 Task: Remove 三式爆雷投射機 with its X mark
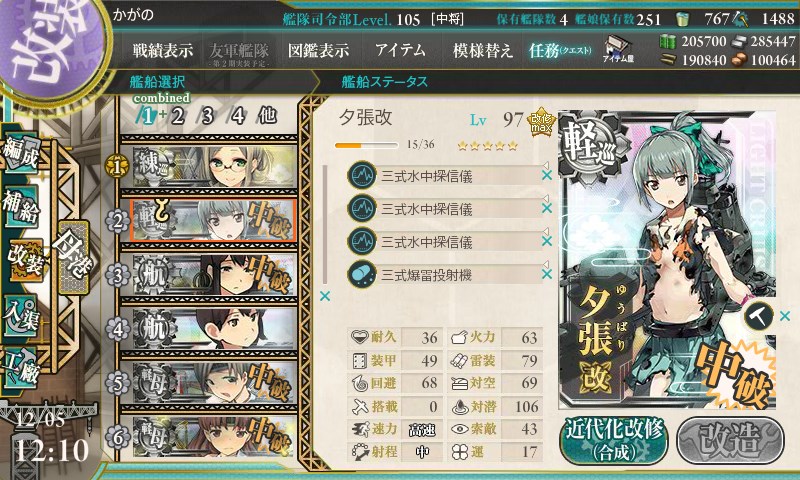[x=547, y=274]
